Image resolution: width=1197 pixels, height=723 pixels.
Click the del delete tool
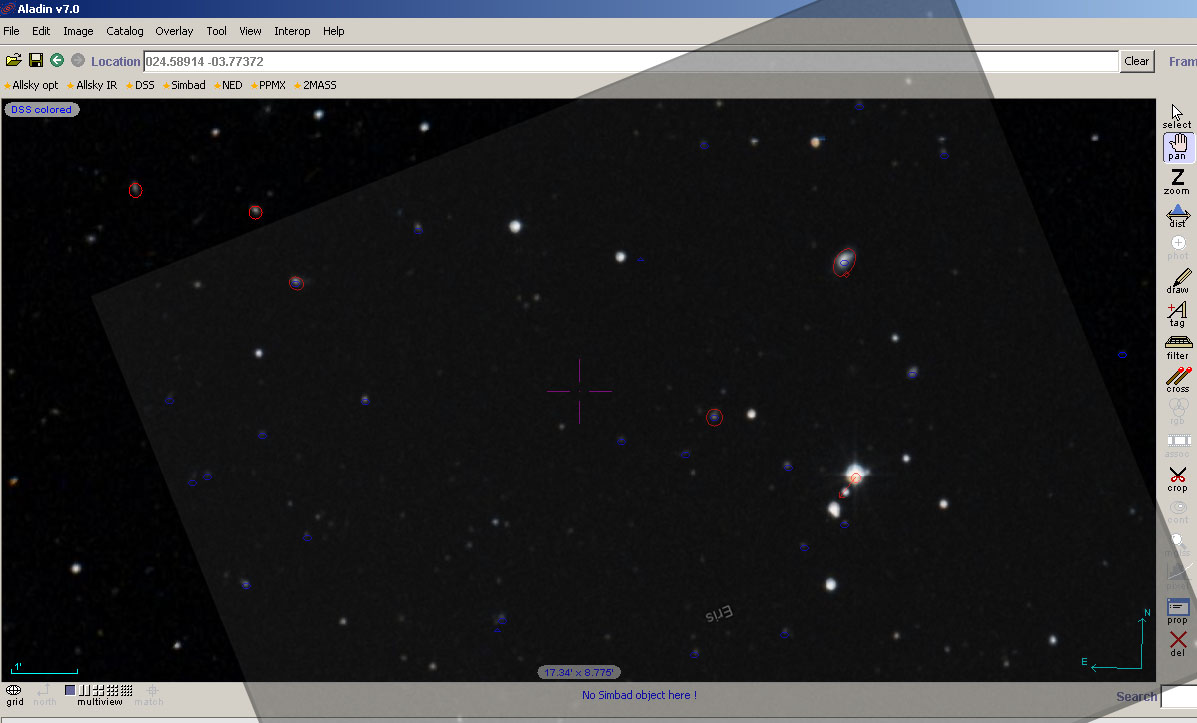point(1177,642)
